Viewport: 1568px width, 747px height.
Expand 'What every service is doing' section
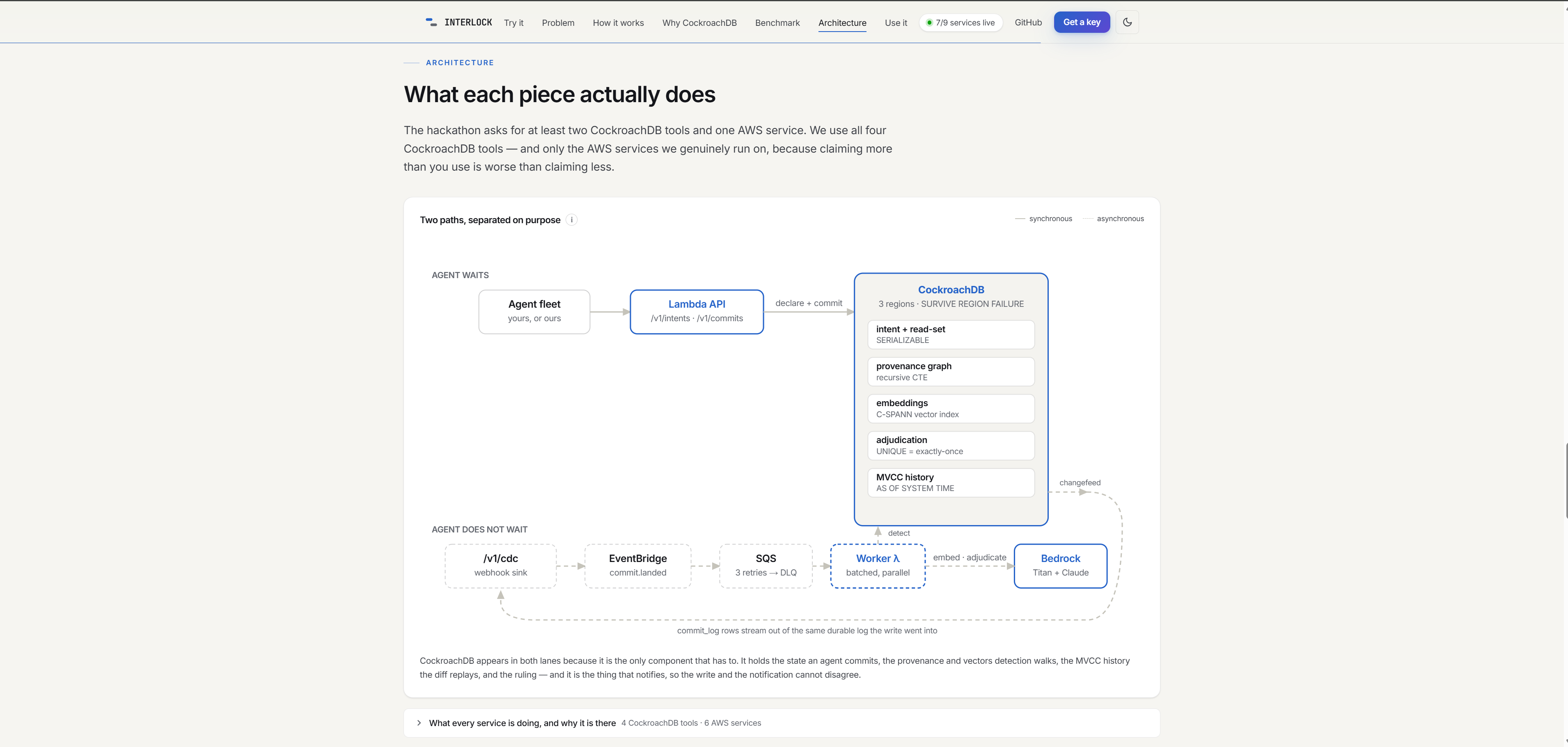tap(782, 723)
